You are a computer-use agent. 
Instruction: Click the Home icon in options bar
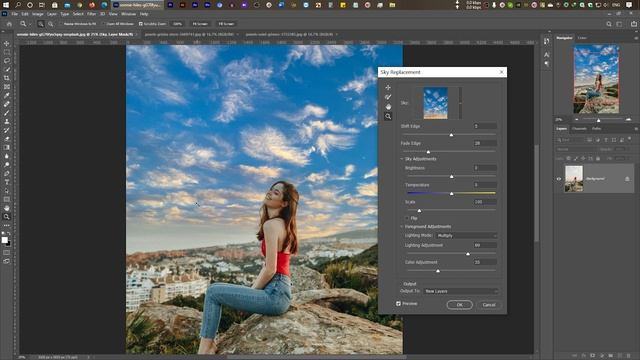tap(9, 24)
